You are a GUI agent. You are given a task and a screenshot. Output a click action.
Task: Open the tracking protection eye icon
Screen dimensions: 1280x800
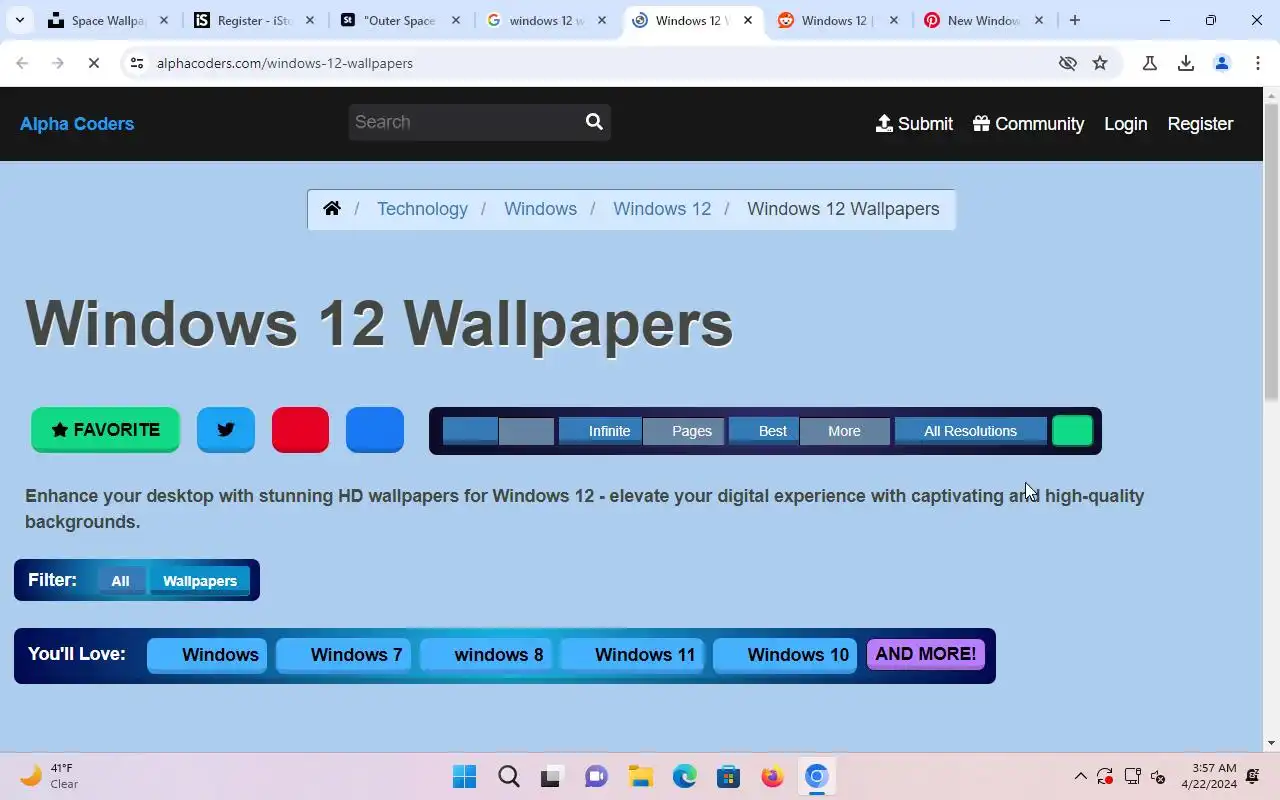pos(1068,63)
